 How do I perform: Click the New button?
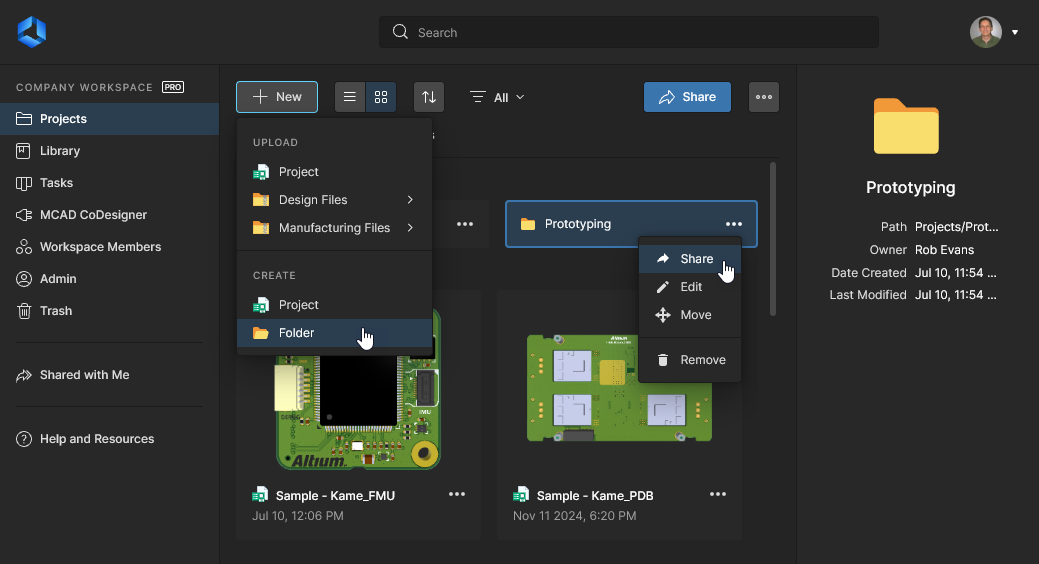[277, 97]
